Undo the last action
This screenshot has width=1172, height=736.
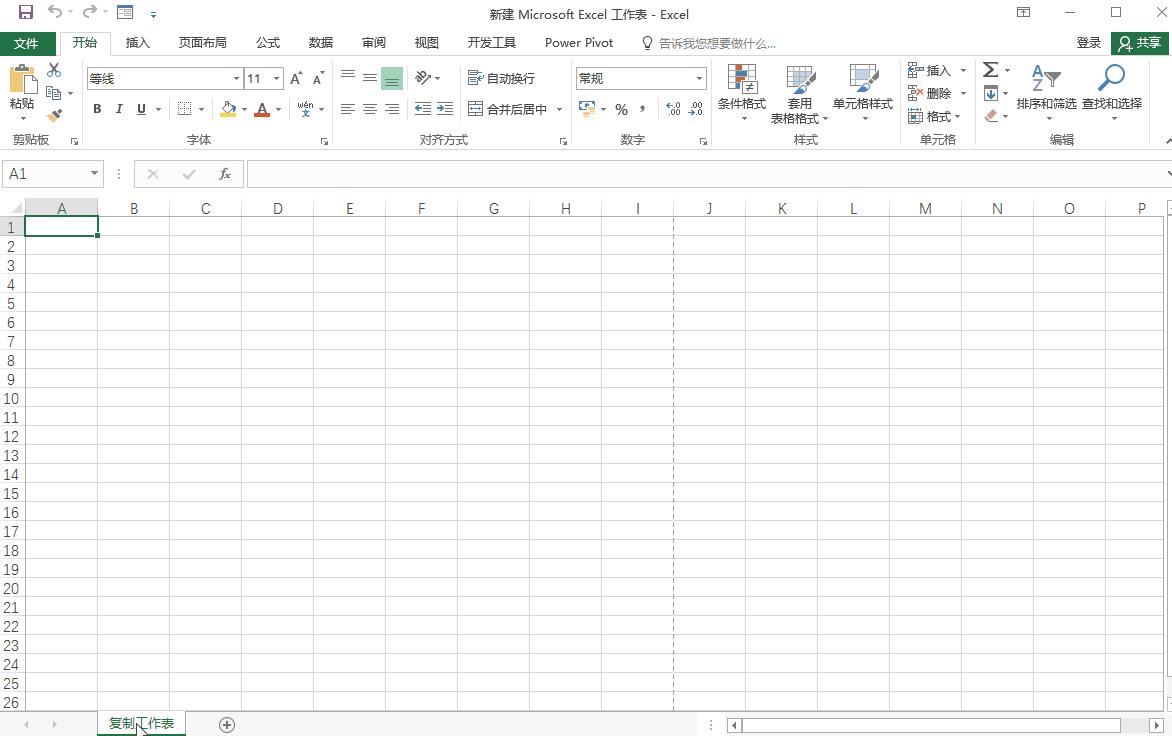[x=55, y=12]
